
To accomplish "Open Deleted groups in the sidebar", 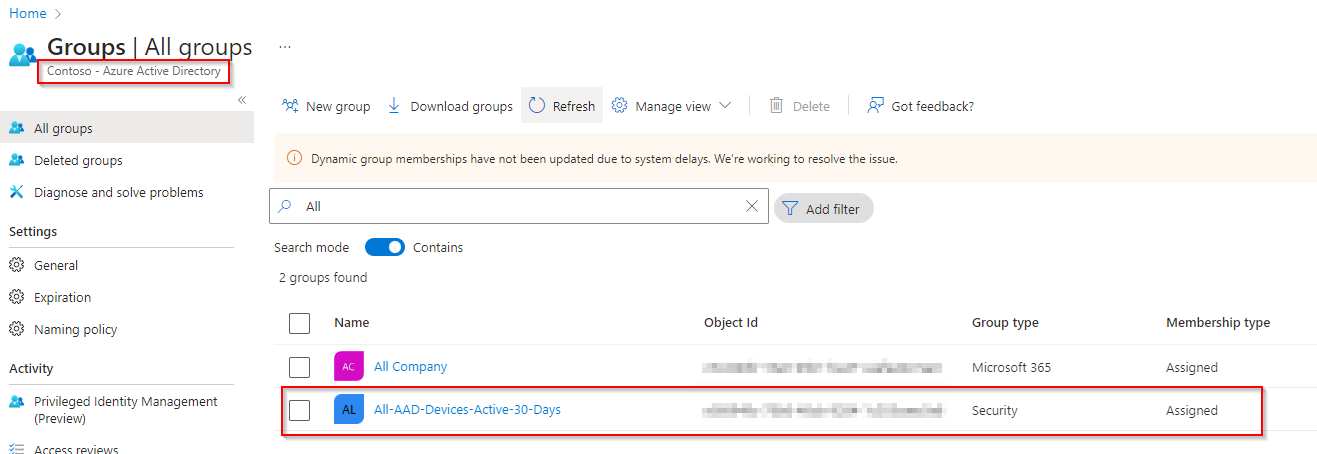I will click(x=78, y=160).
